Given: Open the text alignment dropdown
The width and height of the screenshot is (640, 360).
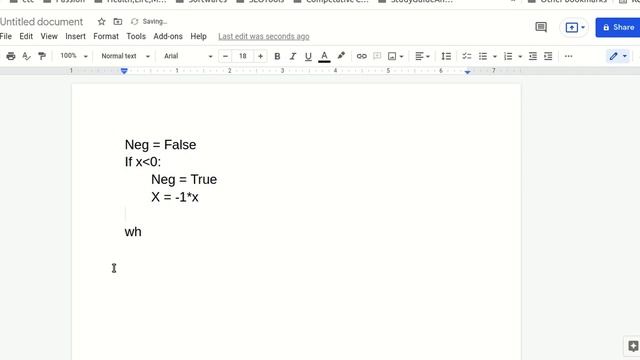Looking at the screenshot, I should pyautogui.click(x=422, y=56).
